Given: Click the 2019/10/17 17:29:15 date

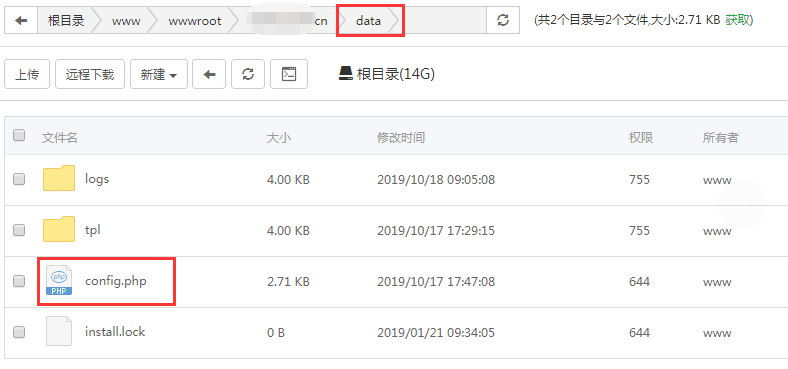Looking at the screenshot, I should [x=436, y=231].
